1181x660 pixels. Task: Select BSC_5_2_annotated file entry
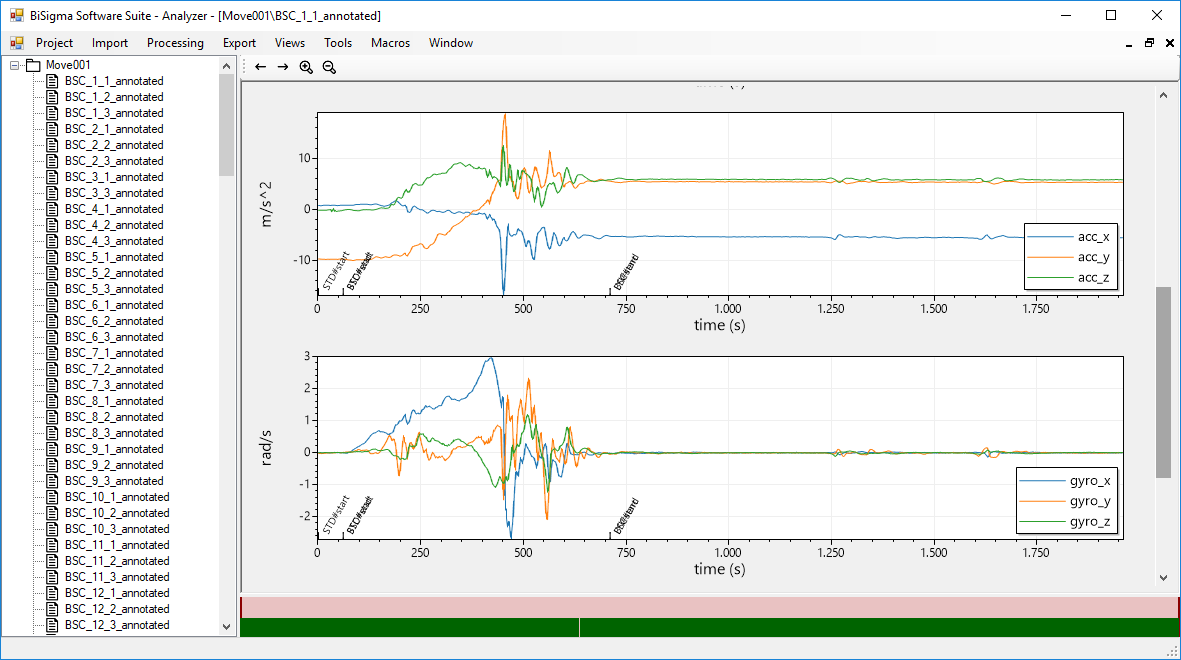pyautogui.click(x=114, y=273)
